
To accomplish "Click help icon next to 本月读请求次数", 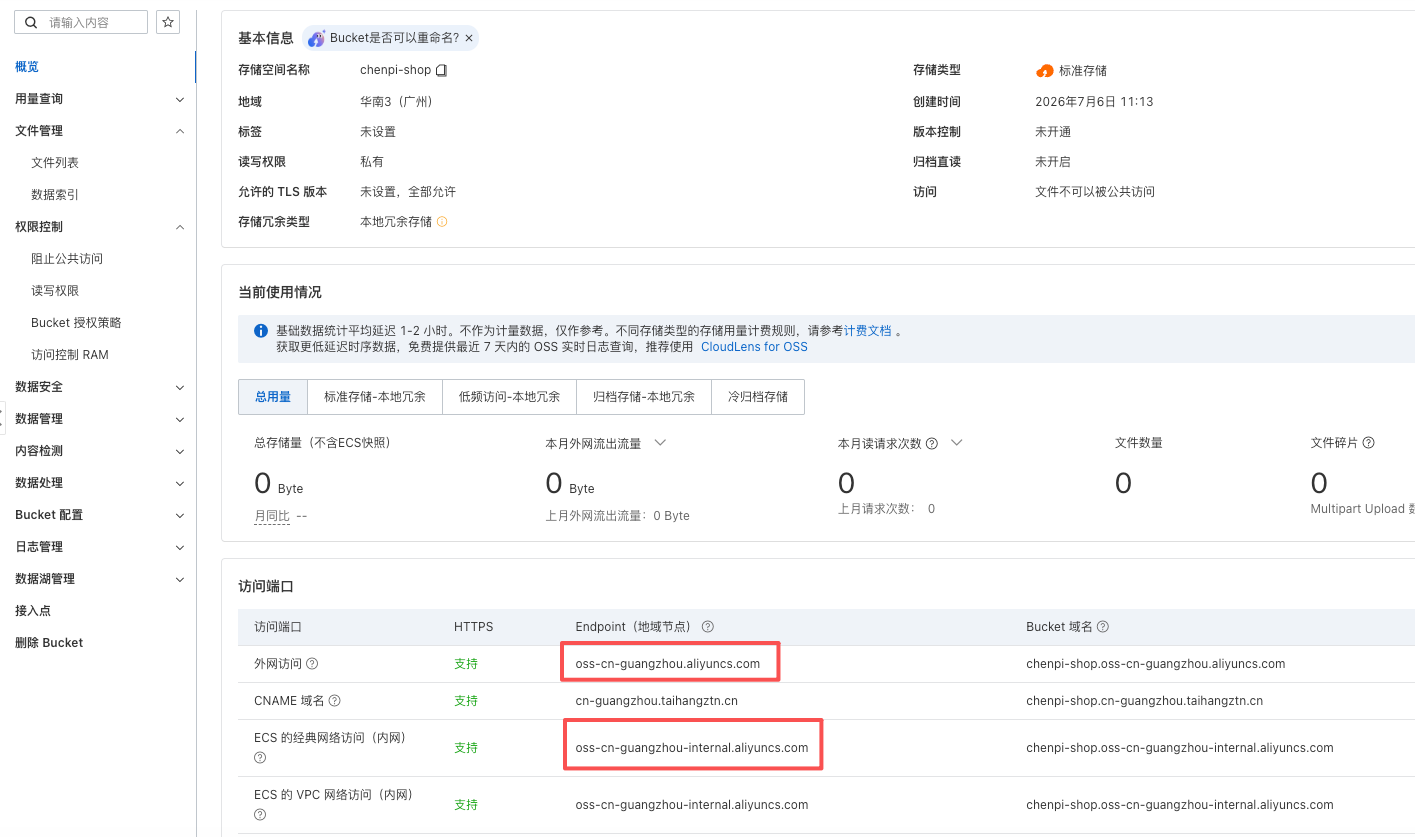I will click(x=932, y=443).
